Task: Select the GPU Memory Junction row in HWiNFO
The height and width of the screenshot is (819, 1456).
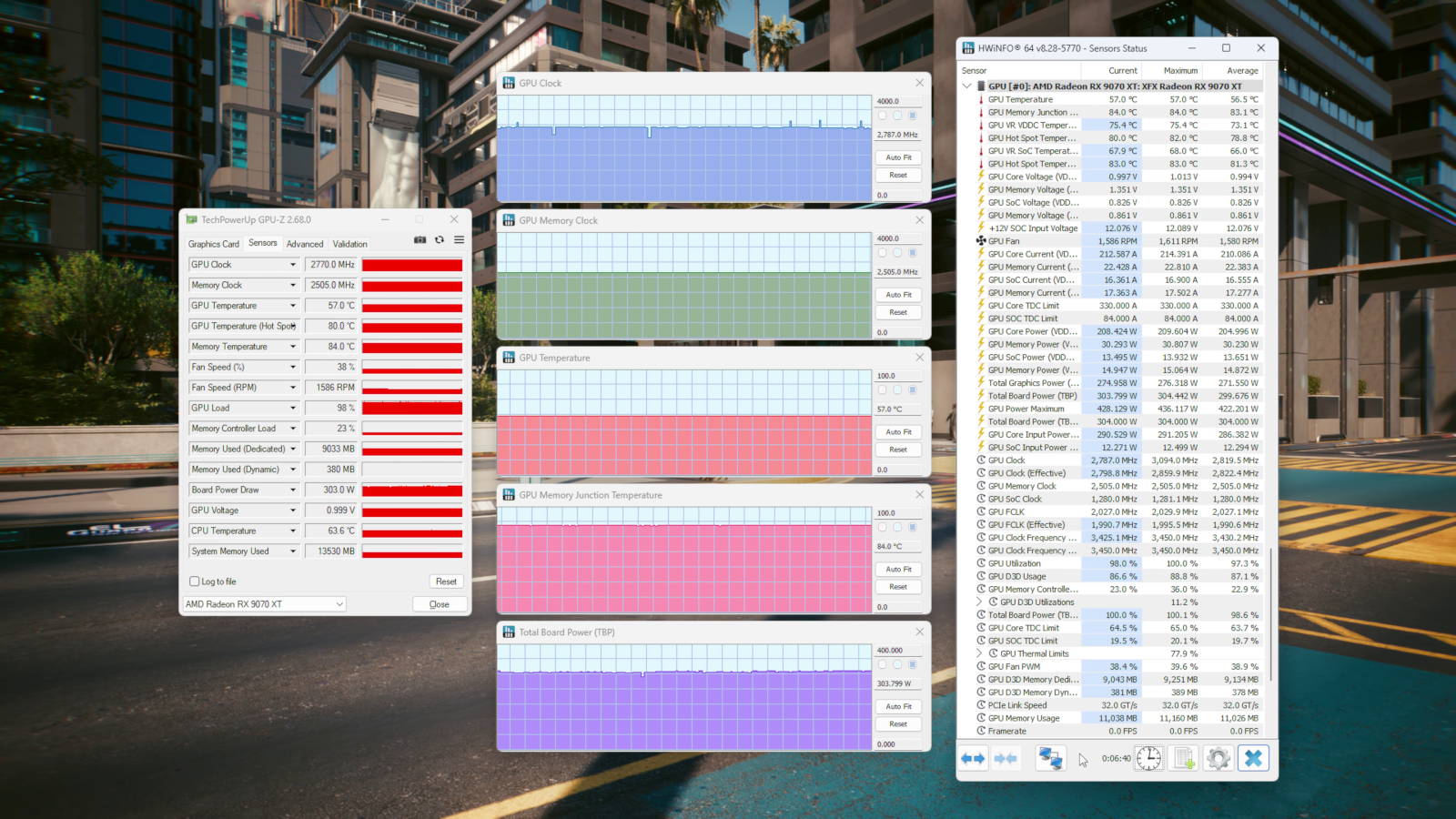Action: click(1118, 113)
